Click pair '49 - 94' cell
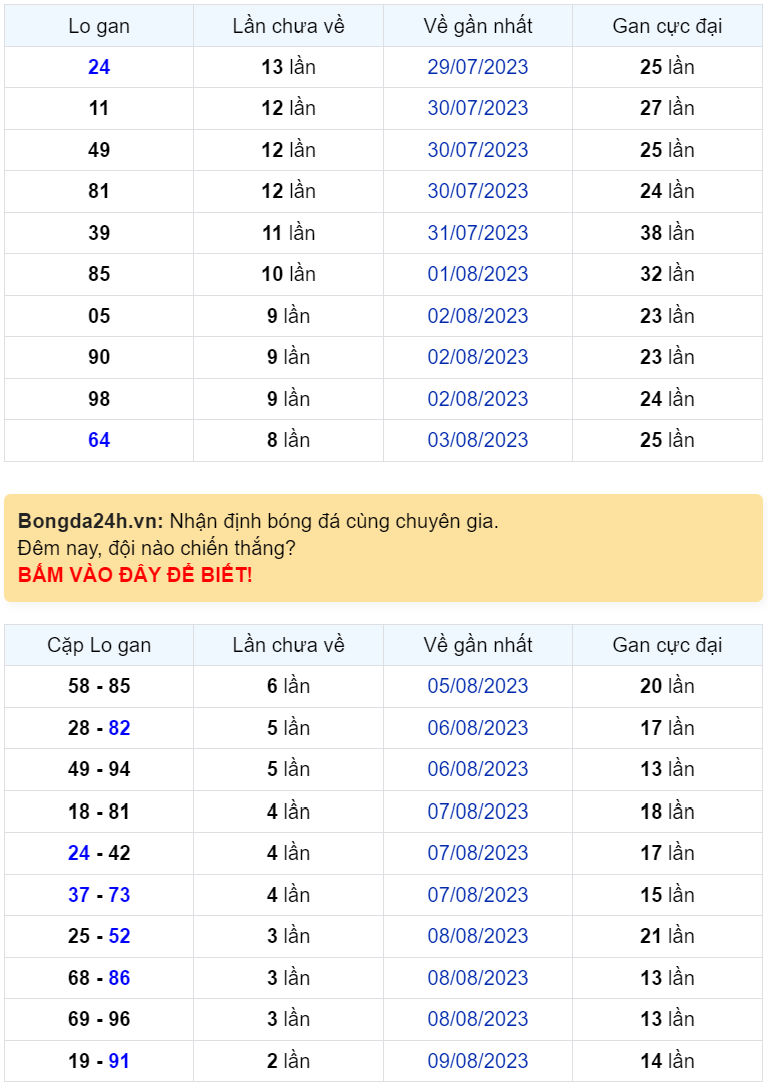The width and height of the screenshot is (768, 1084). click(99, 769)
